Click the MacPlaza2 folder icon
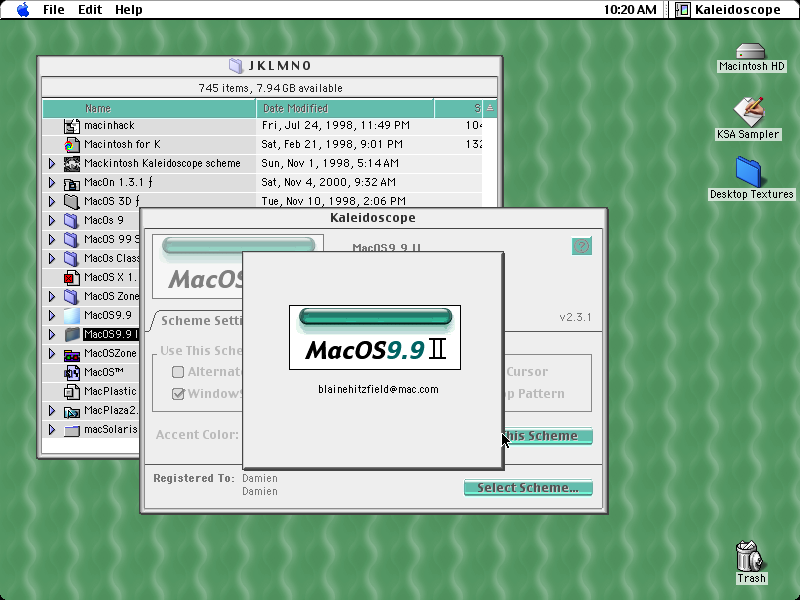Image resolution: width=800 pixels, height=600 pixels. [x=72, y=411]
